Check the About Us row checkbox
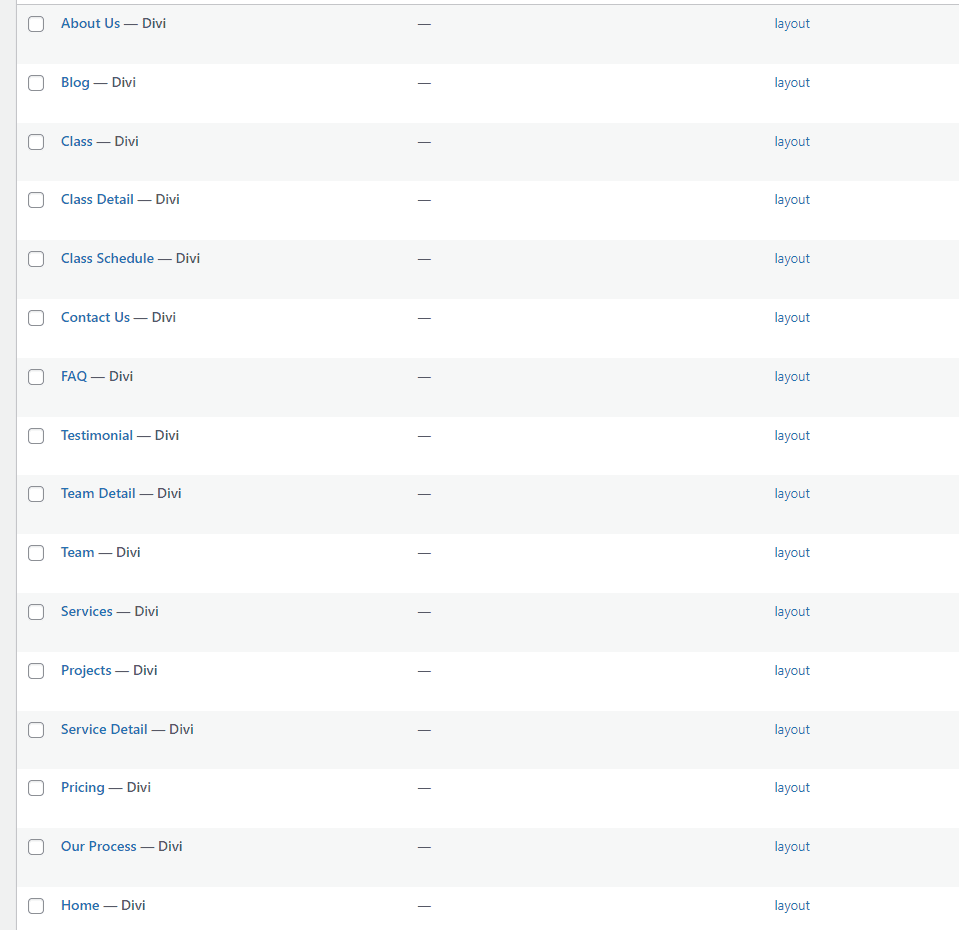959x930 pixels. (36, 24)
